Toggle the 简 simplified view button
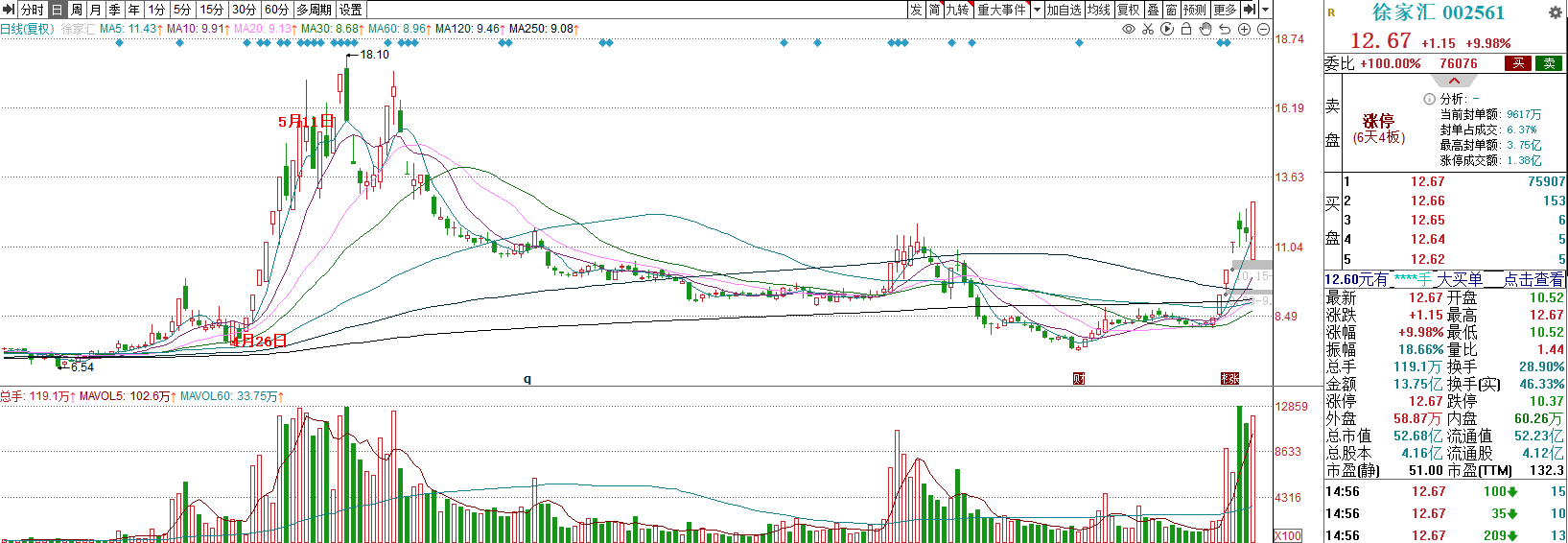1568x543 pixels. point(934,10)
